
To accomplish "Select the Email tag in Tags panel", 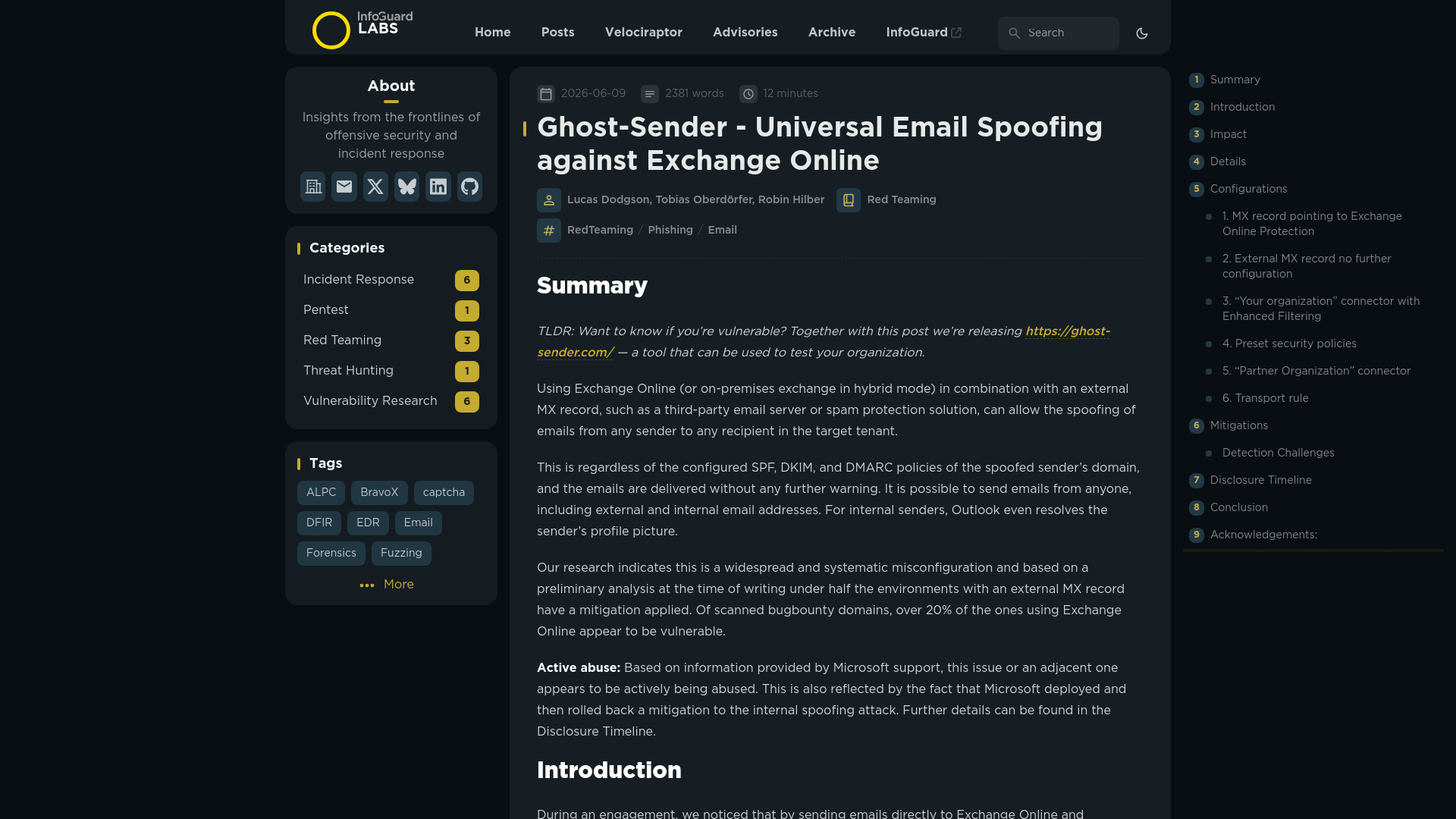I will pyautogui.click(x=419, y=523).
